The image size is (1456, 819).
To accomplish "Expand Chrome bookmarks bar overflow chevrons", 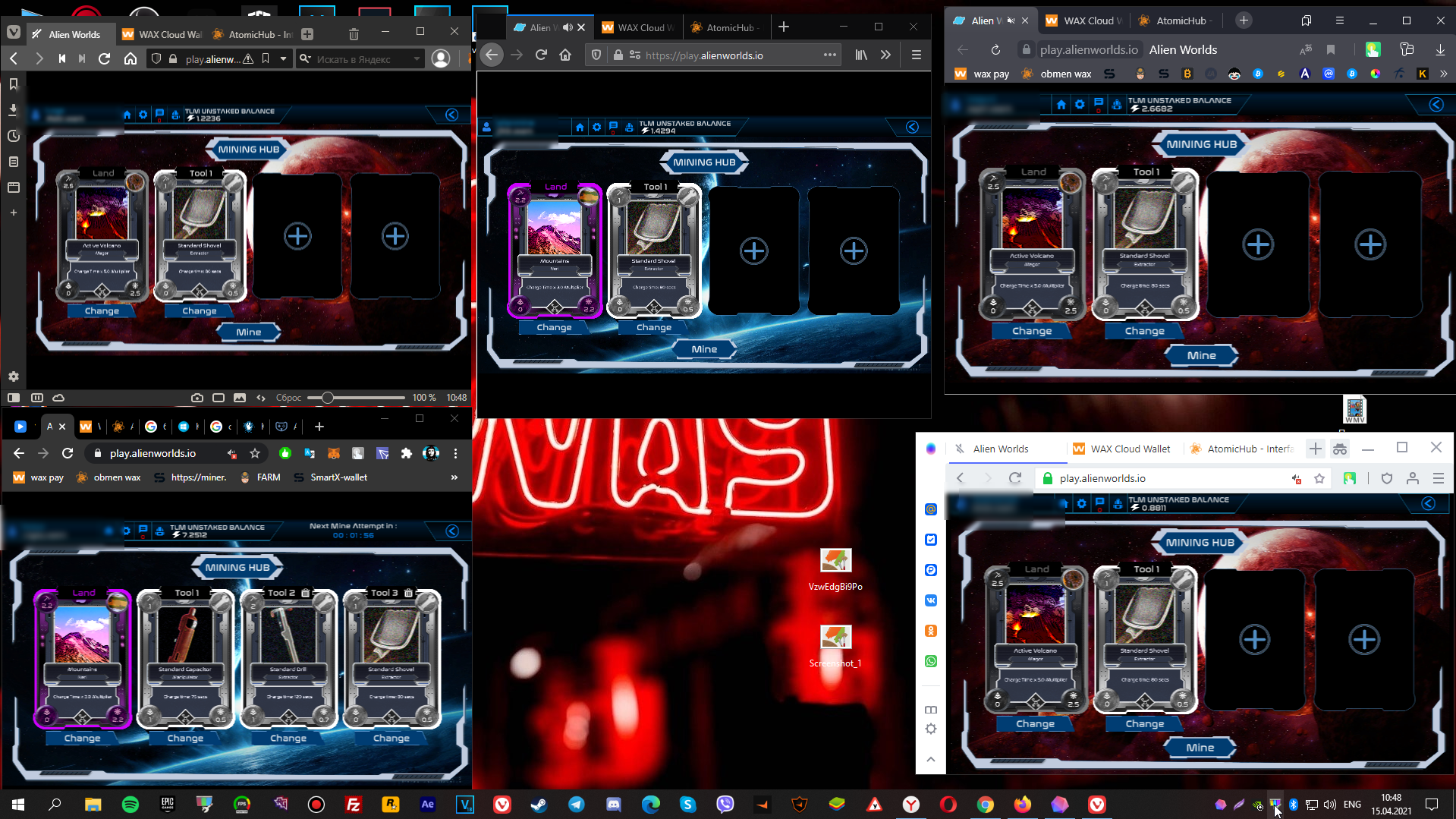I will point(454,477).
